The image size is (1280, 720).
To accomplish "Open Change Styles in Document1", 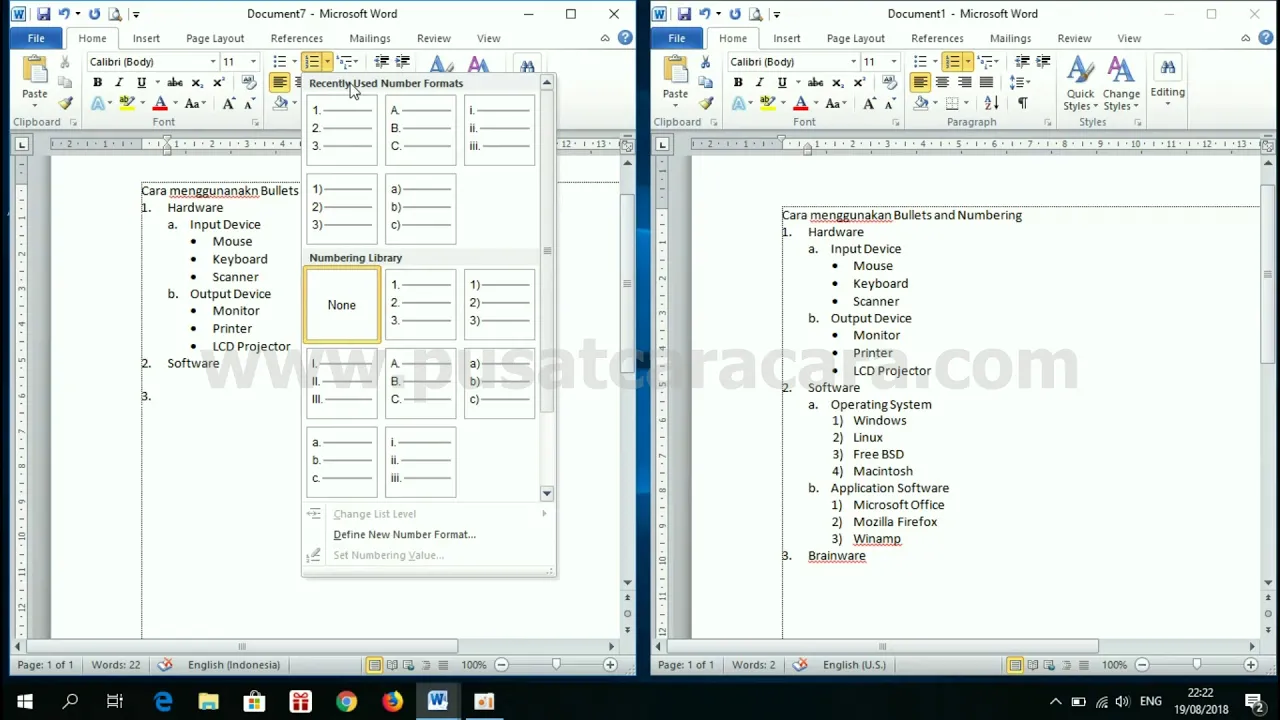I will 1121,84.
